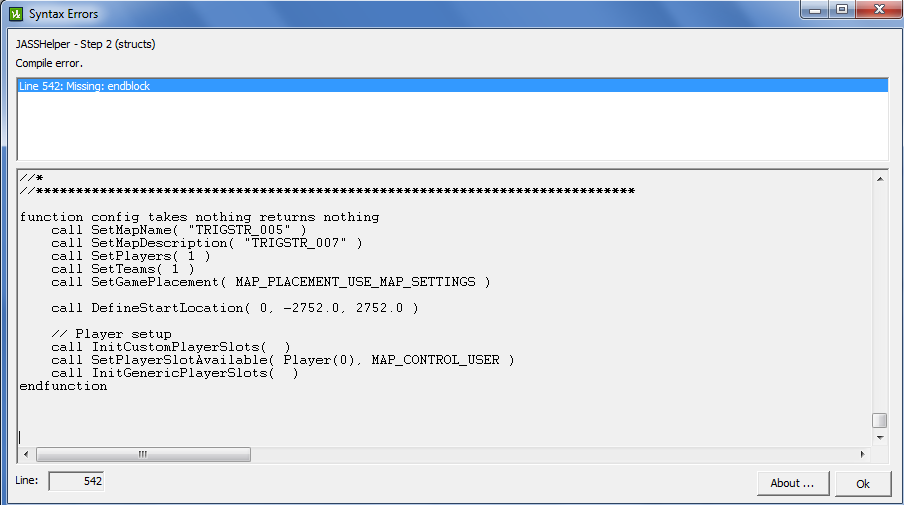Click the endfunction line in code

click(x=63, y=386)
